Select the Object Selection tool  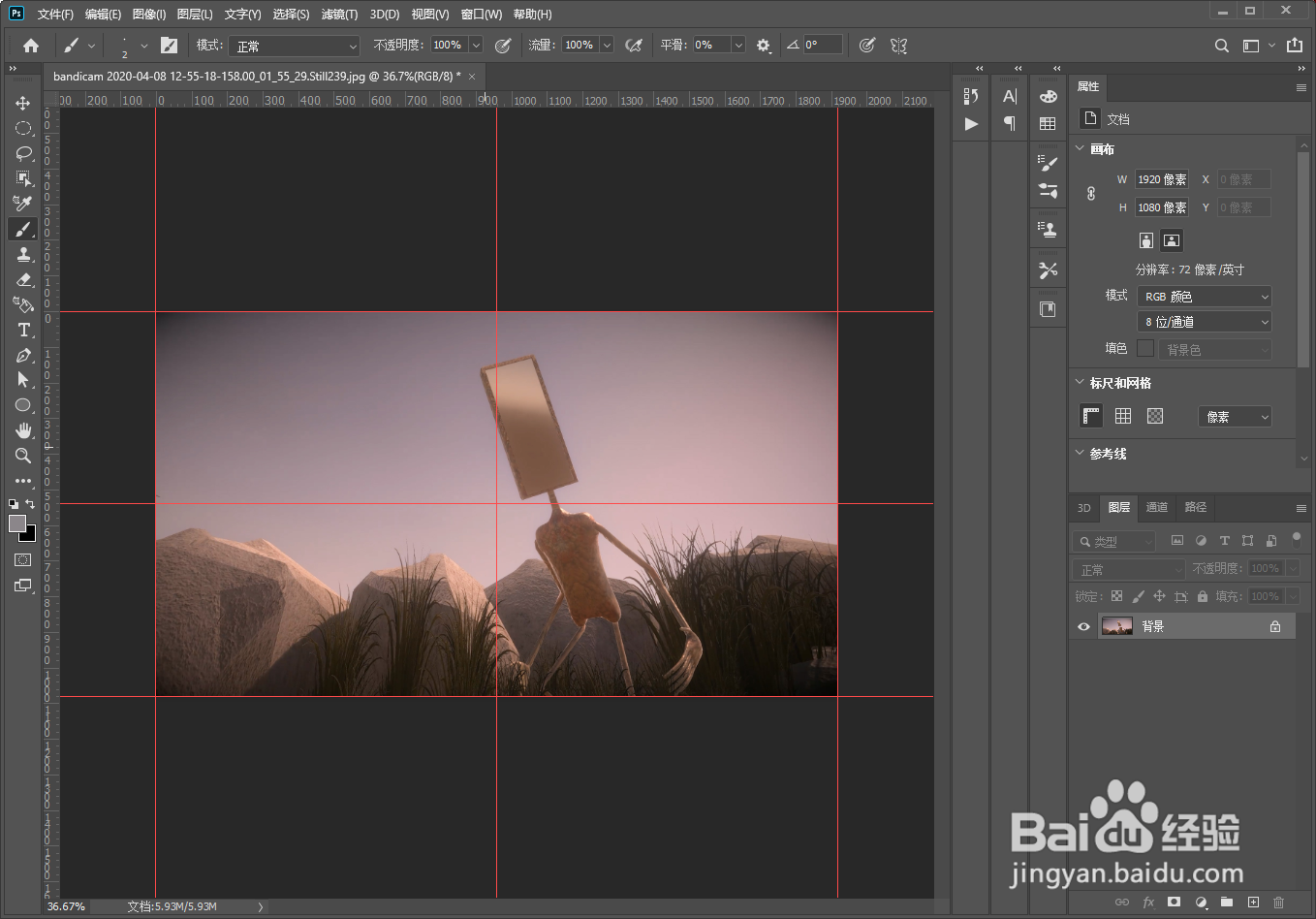click(23, 178)
